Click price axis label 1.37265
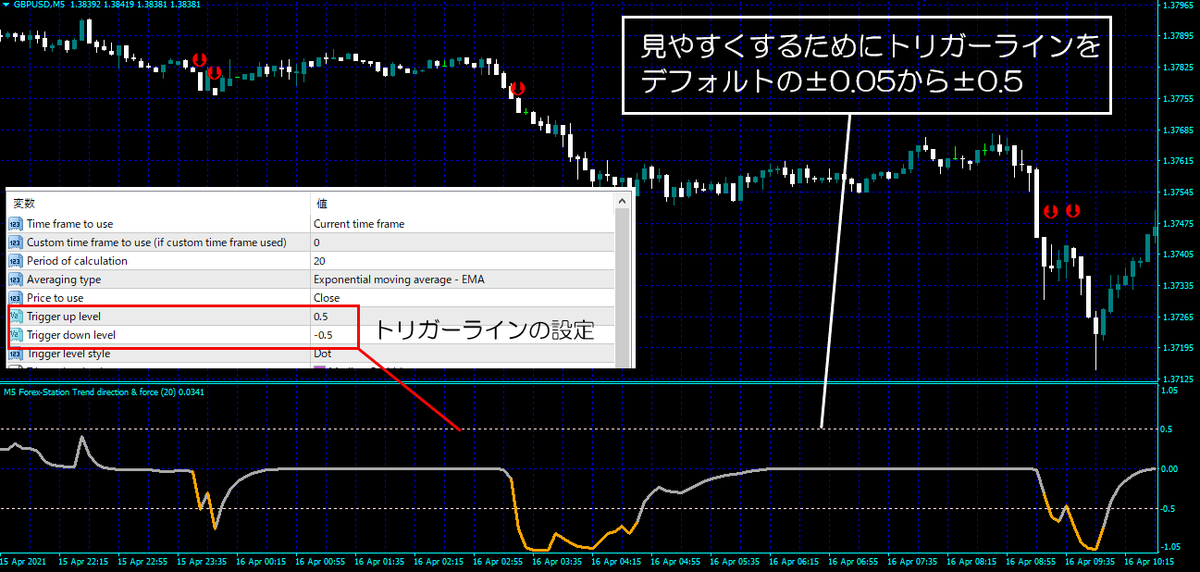1200x572 pixels. (x=1180, y=317)
